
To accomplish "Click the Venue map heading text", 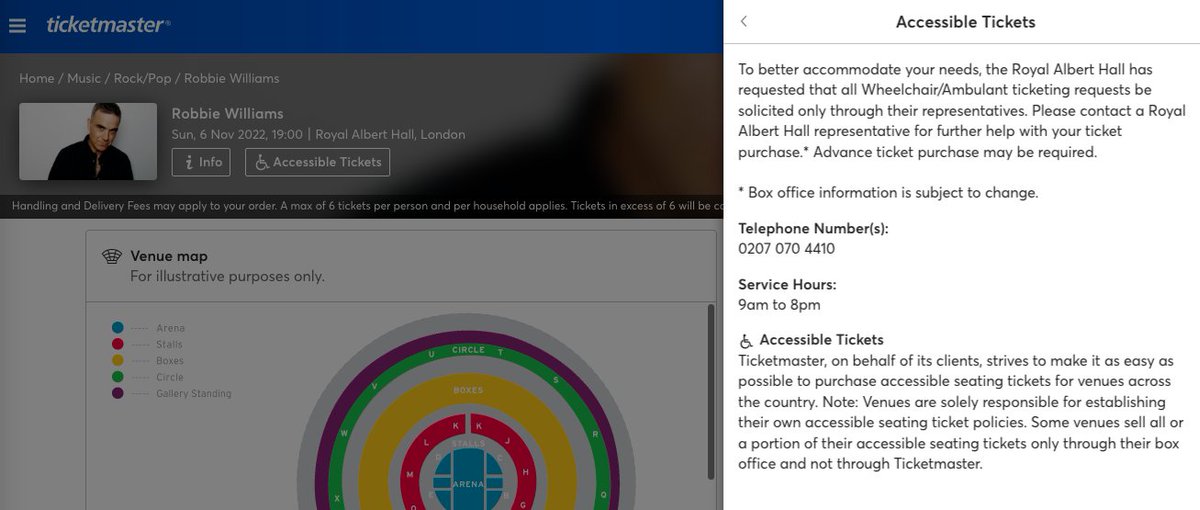I will click(x=169, y=256).
